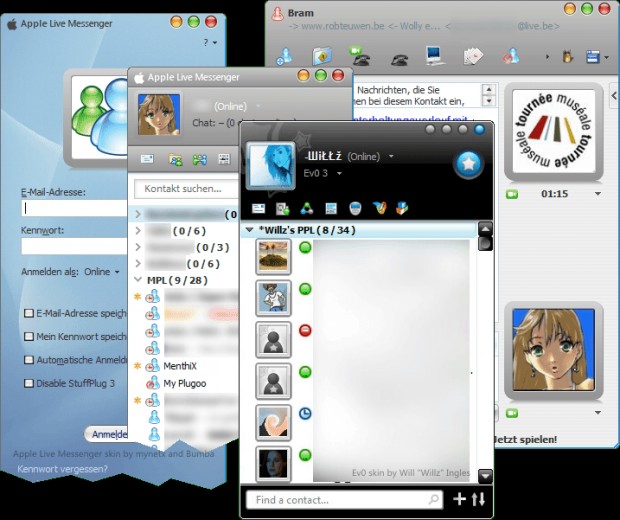The height and width of the screenshot is (520, 620).
Task: Click the magnifier in Find a contact box
Action: point(434,500)
